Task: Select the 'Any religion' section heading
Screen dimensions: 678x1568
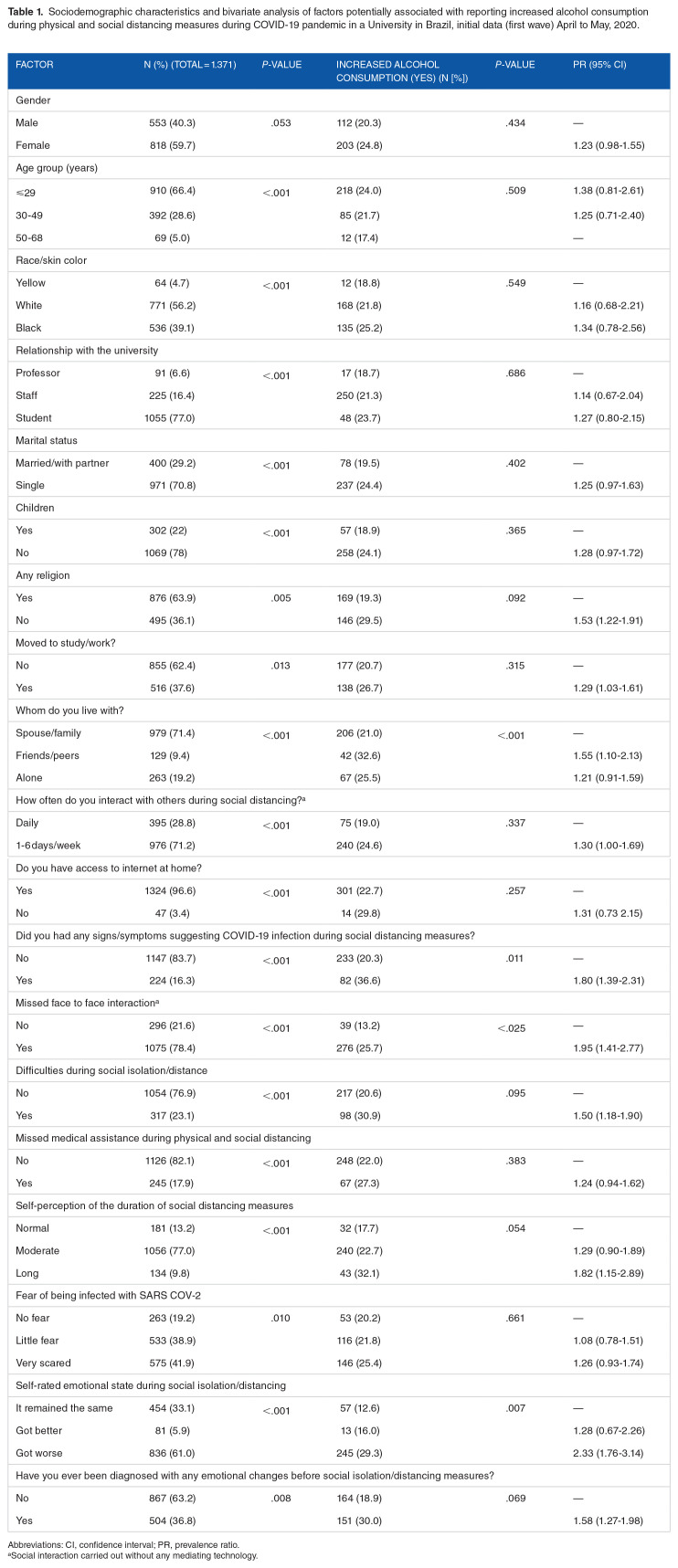Action: click(x=43, y=575)
